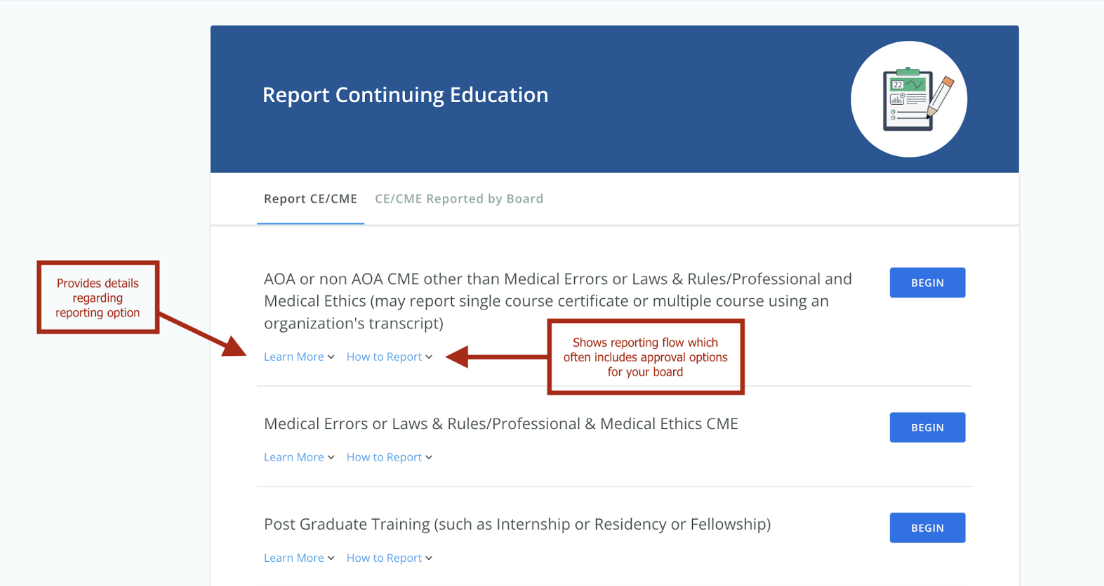This screenshot has height=586, width=1104.
Task: Click the clipboard and pencil icon
Action: pos(908,99)
